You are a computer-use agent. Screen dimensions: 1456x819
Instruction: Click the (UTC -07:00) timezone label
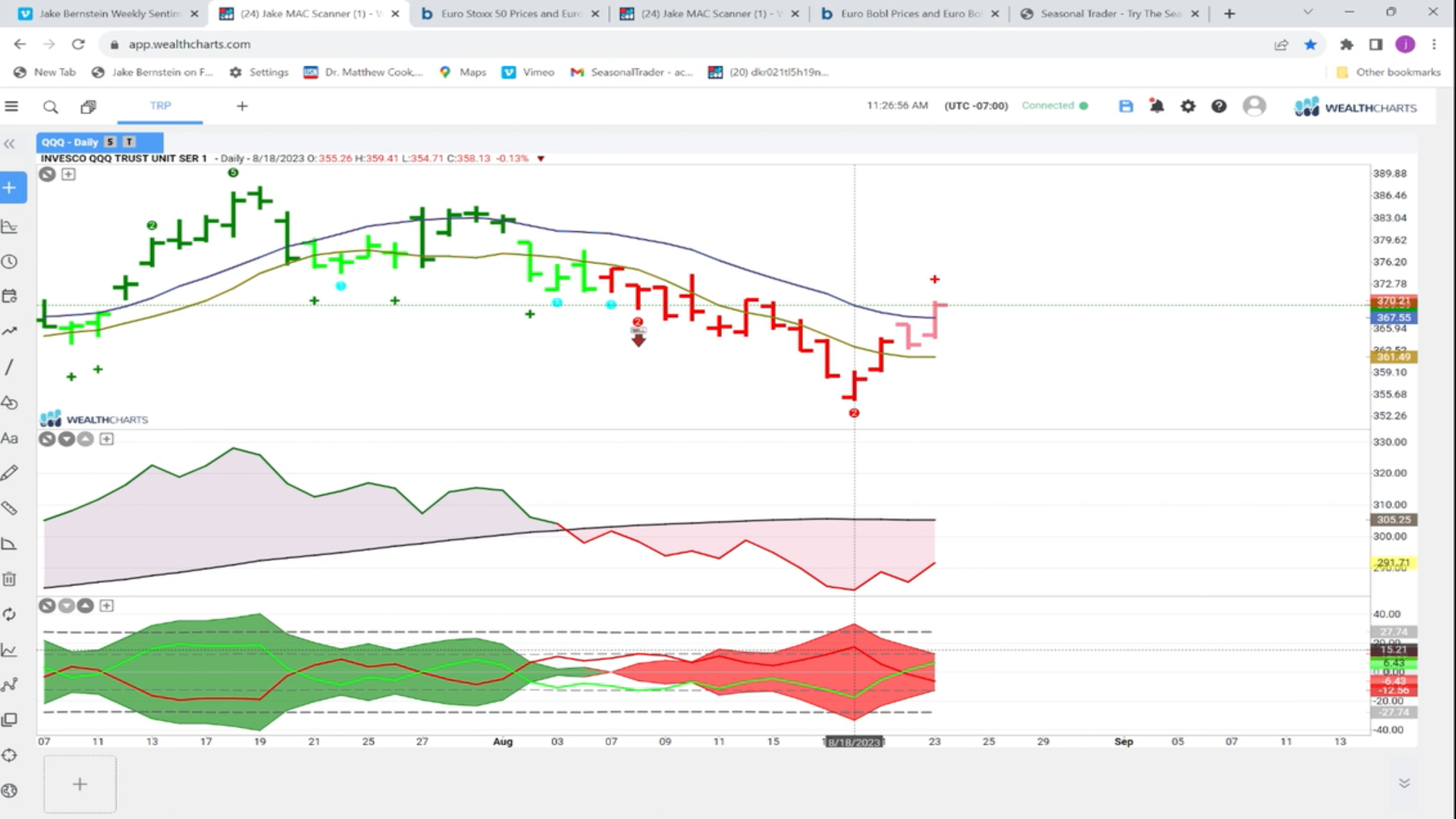coord(976,106)
